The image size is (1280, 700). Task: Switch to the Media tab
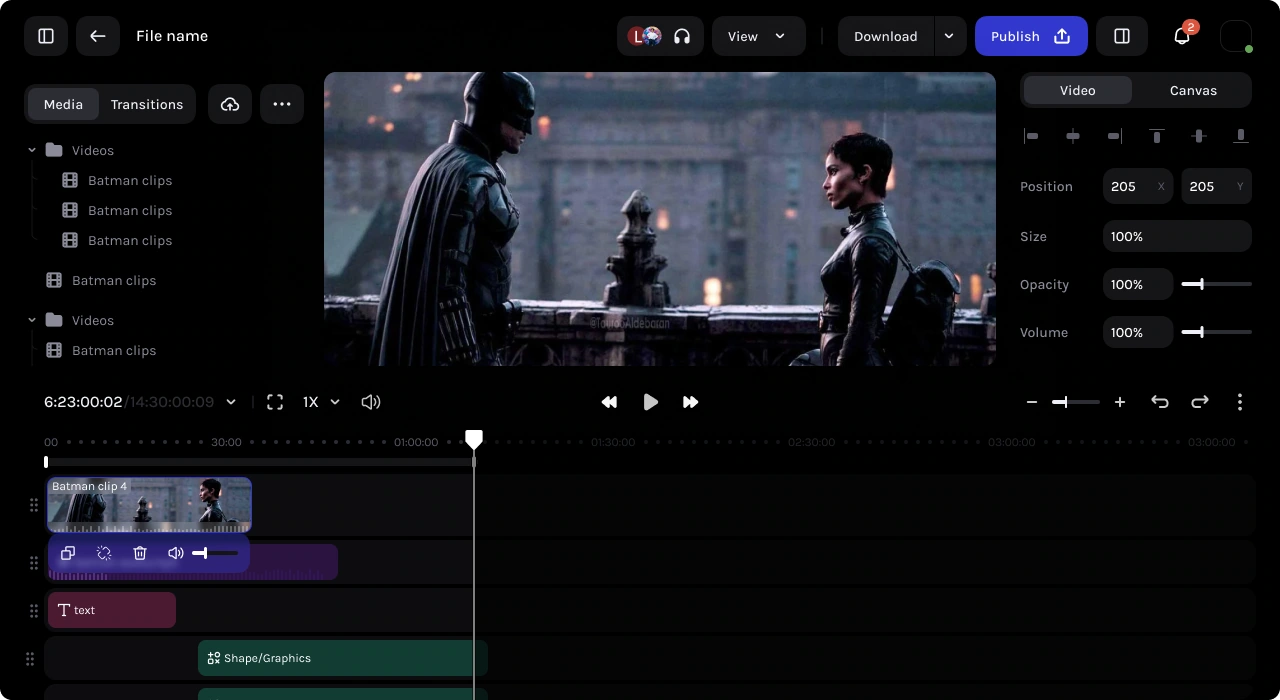[x=63, y=104]
